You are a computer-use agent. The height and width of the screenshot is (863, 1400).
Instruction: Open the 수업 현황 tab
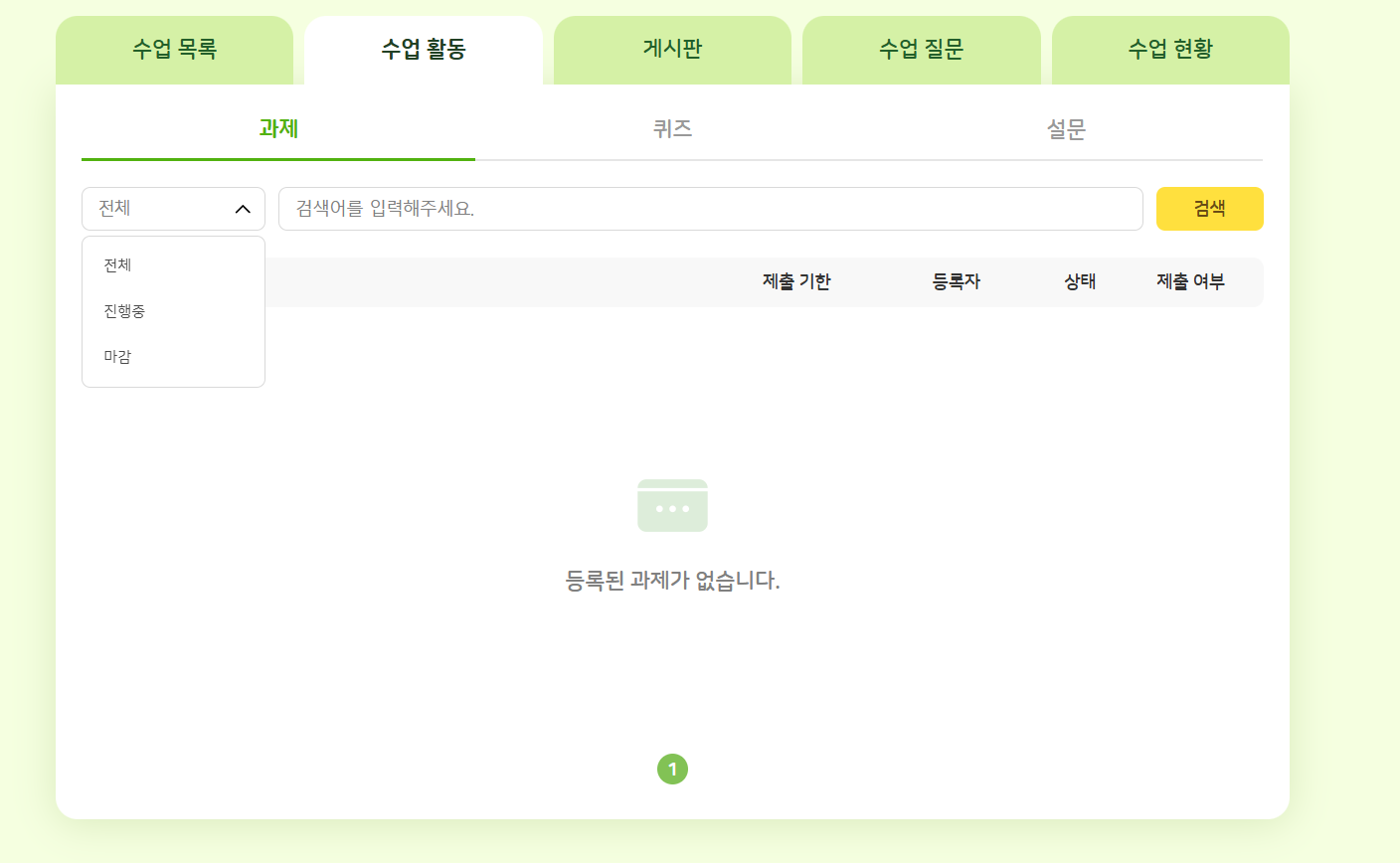click(x=1170, y=50)
